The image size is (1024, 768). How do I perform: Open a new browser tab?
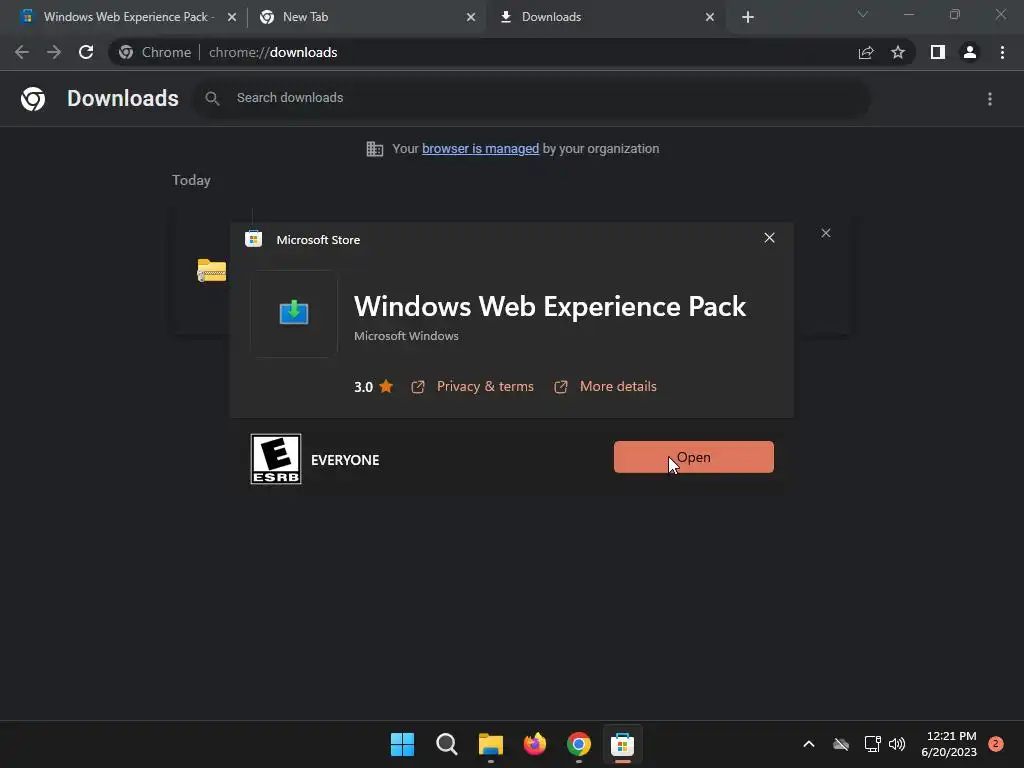748,18
